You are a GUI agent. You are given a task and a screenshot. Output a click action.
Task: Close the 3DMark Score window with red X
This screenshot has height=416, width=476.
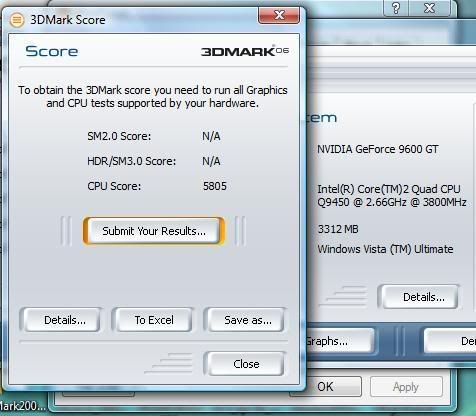(x=279, y=15)
